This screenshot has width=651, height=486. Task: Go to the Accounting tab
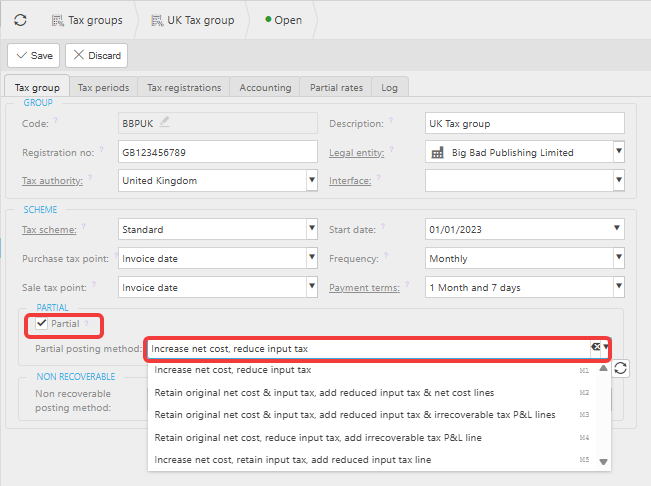[x=265, y=87]
